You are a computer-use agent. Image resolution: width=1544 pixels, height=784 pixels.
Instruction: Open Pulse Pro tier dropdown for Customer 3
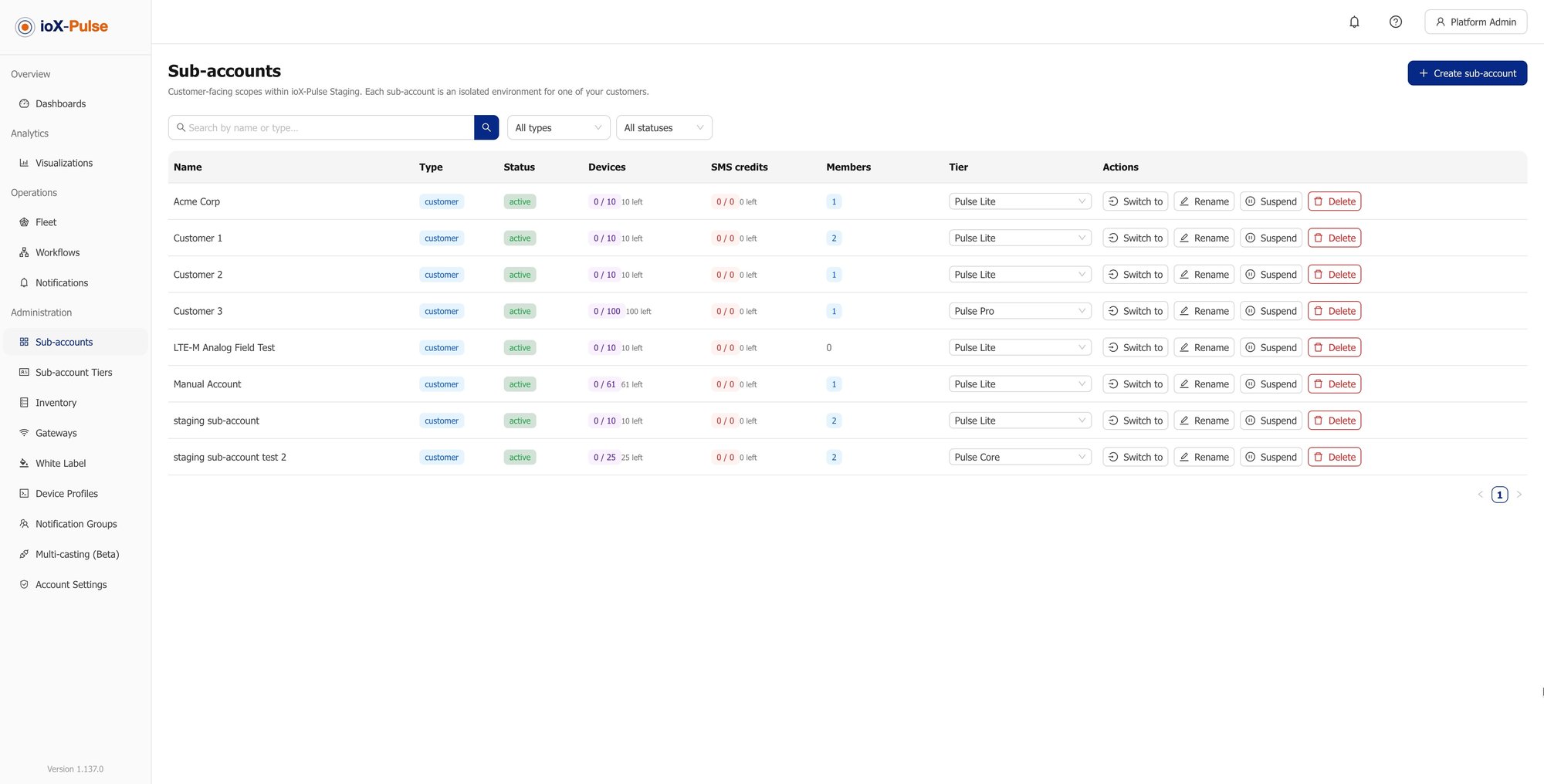pos(1020,311)
